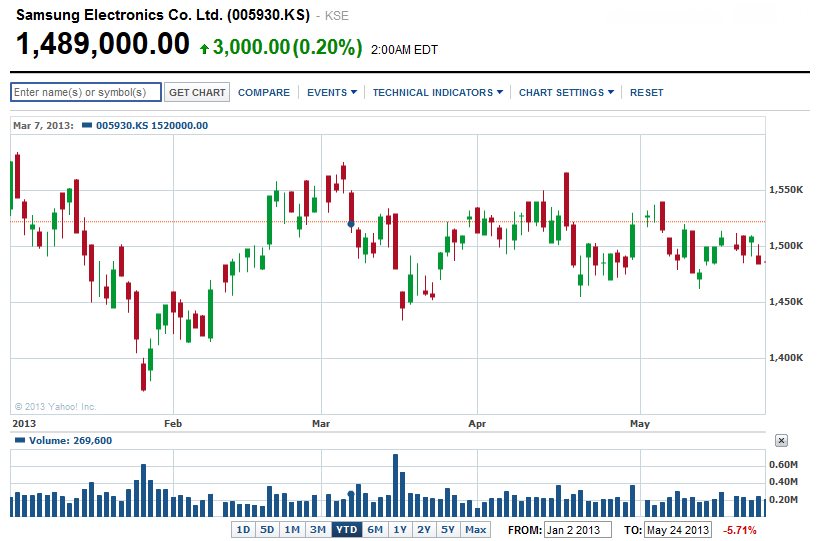818x541 pixels.
Task: Click the GET CHART button
Action: (x=197, y=92)
